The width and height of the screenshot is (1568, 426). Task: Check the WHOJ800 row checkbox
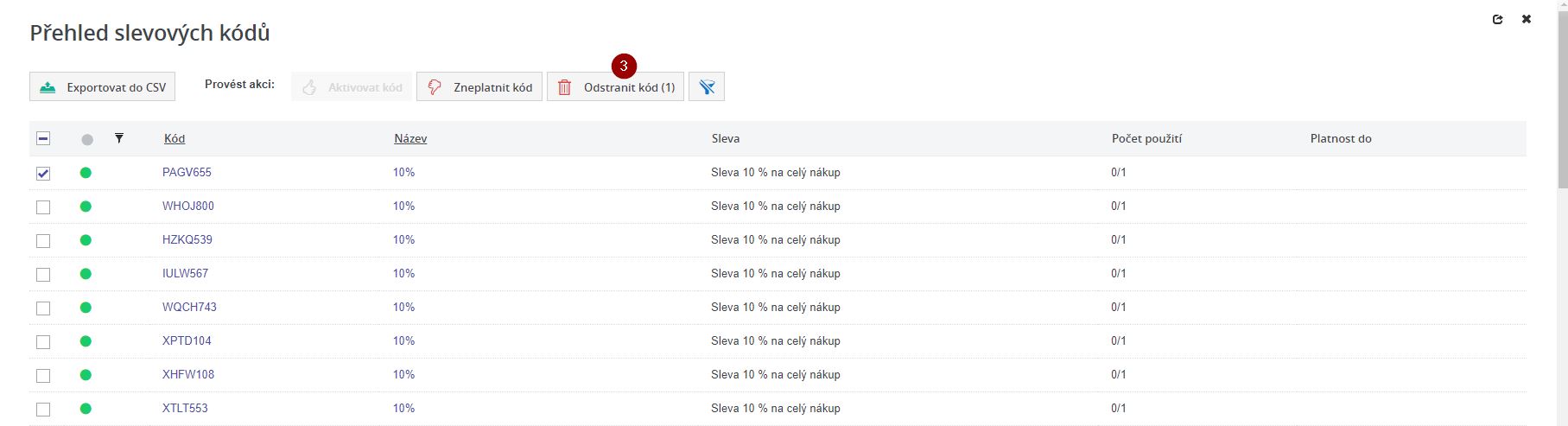(x=43, y=207)
